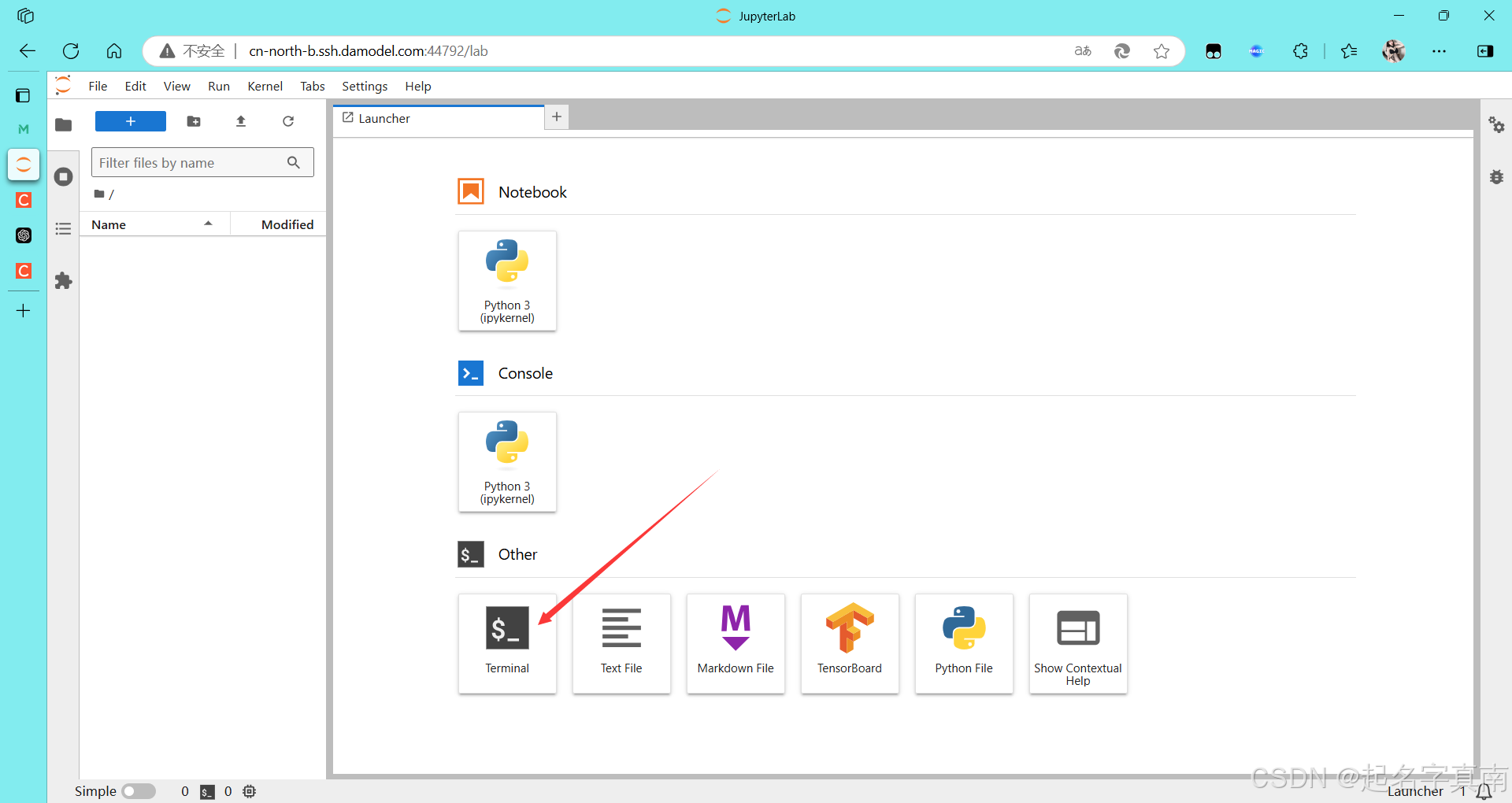
Task: Click the sidebar ChatGPT-like swirl icon
Action: pos(24,235)
